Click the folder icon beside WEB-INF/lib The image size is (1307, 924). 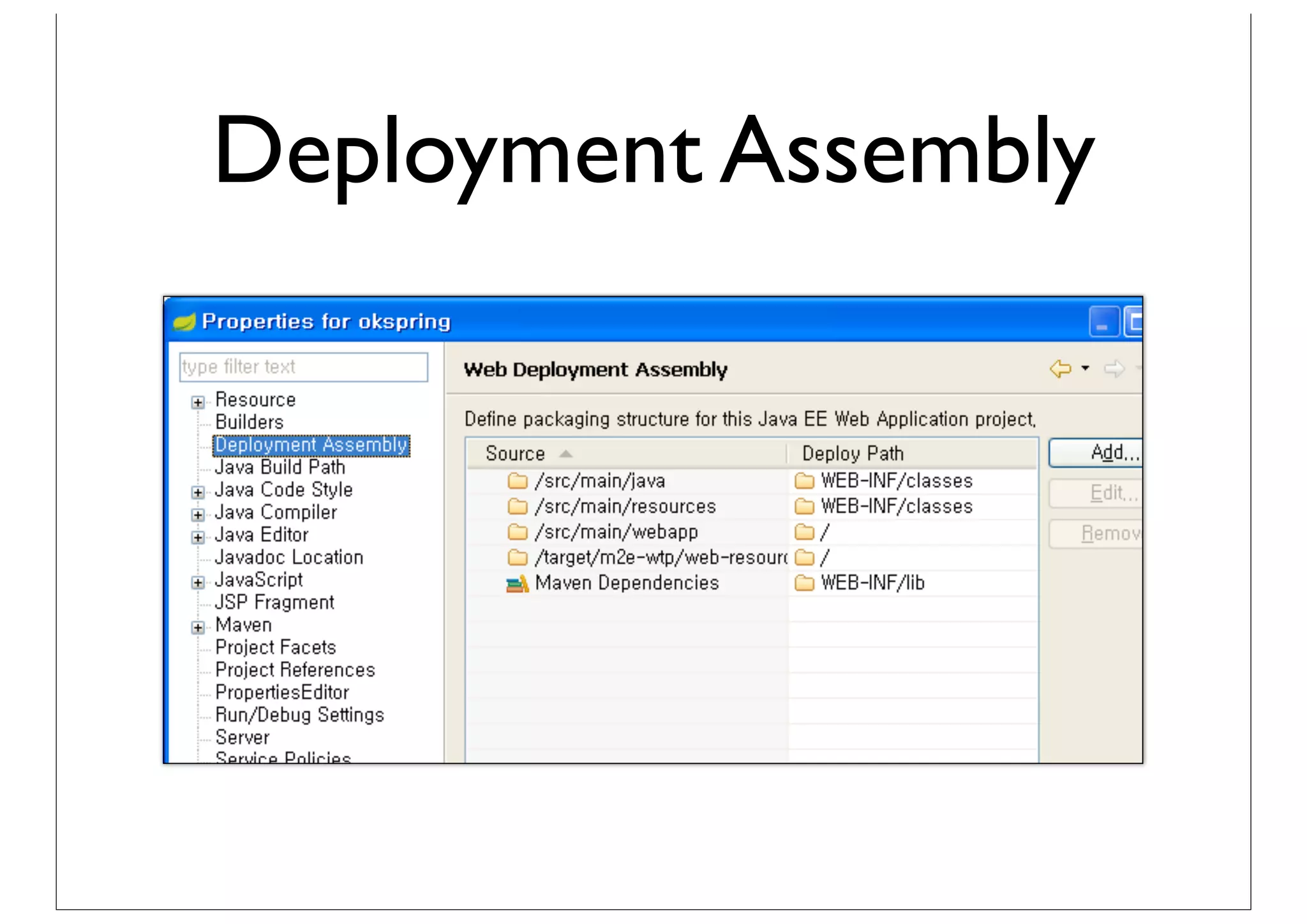coord(804,583)
